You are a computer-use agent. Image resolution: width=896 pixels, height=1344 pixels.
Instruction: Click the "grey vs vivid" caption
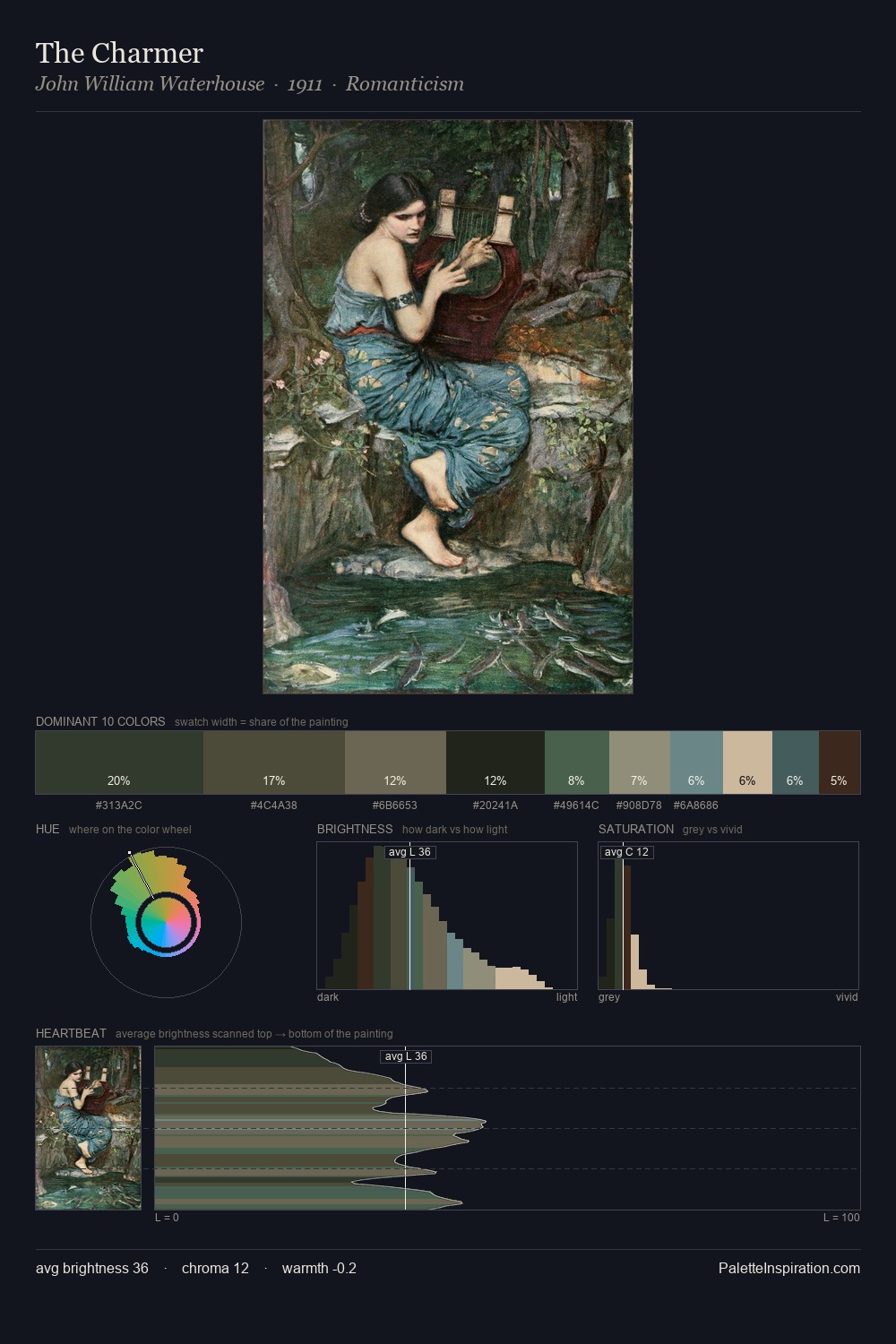[x=713, y=830]
